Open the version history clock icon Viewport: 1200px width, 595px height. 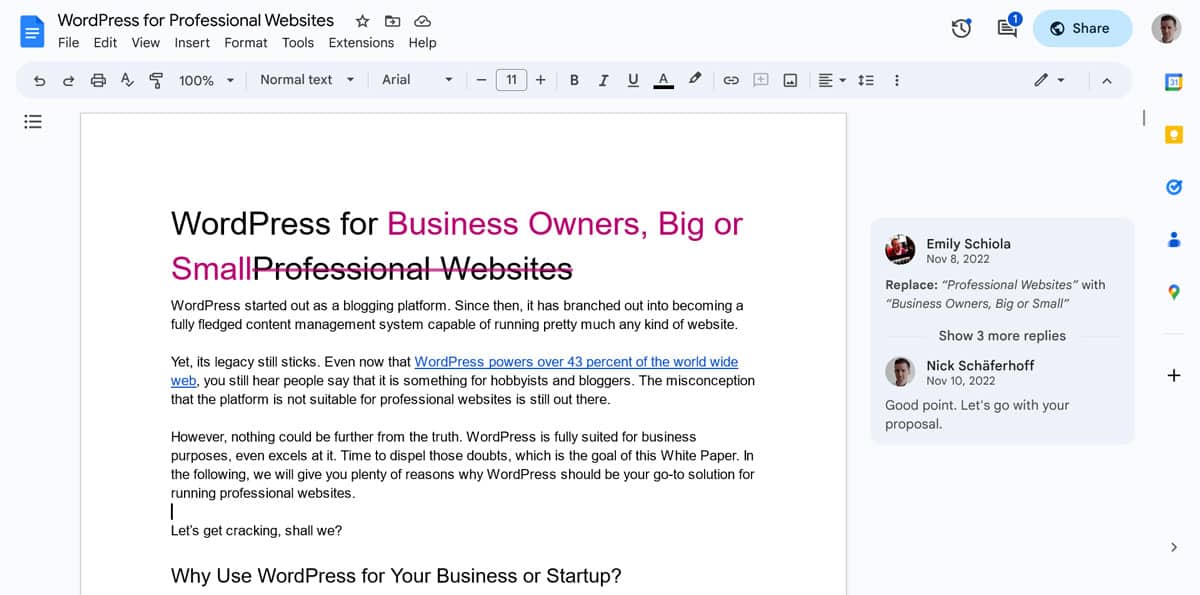coord(961,28)
